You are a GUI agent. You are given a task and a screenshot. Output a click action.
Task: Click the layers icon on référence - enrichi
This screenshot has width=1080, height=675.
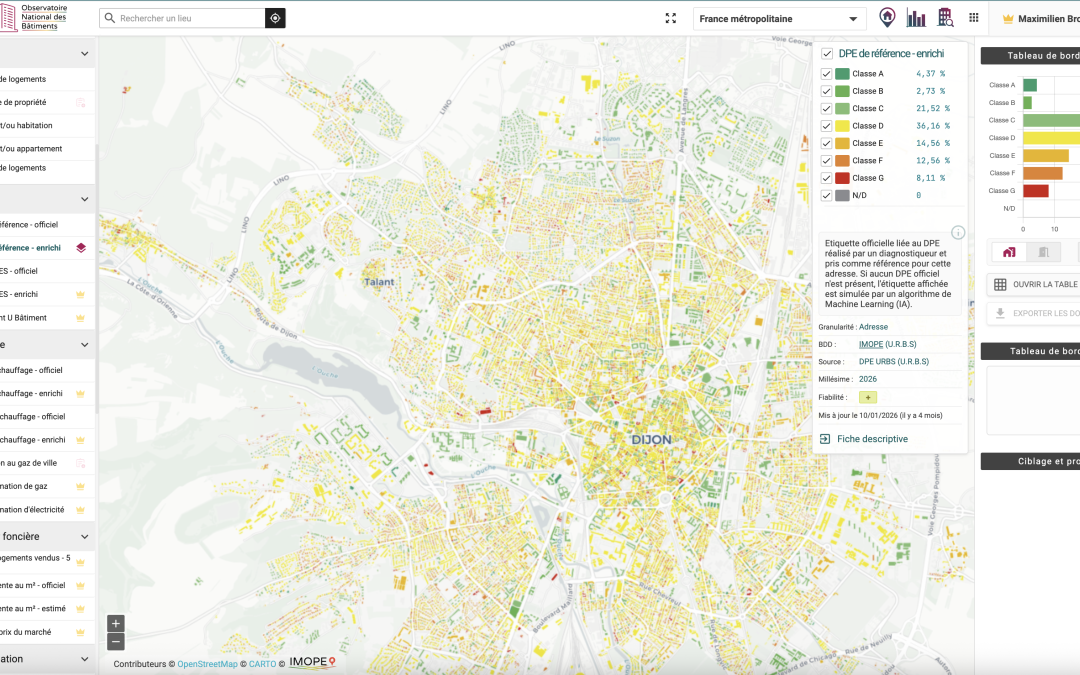pyautogui.click(x=81, y=248)
